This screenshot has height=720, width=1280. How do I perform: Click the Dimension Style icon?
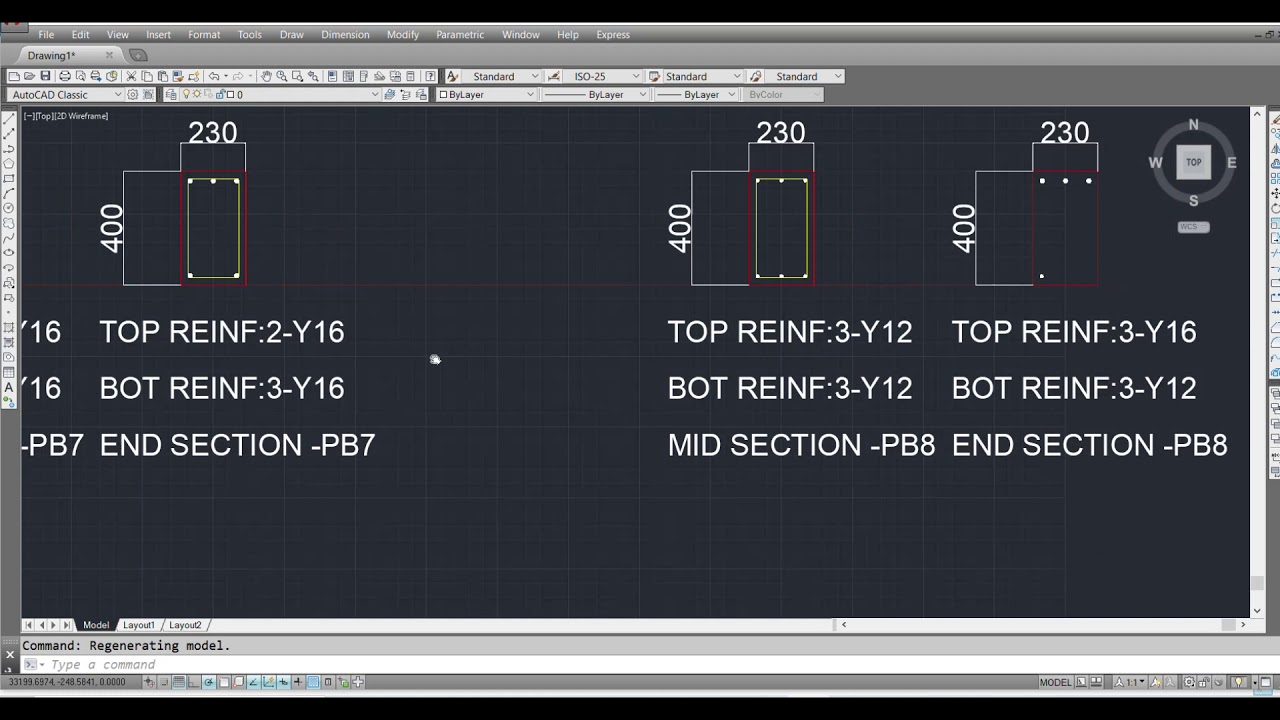(554, 76)
